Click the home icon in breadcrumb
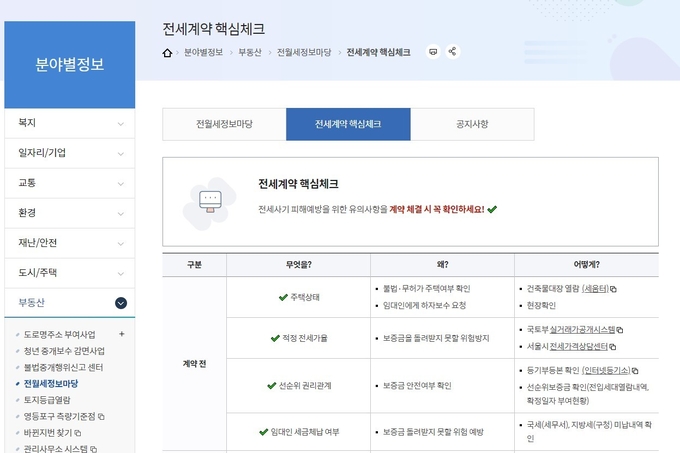The width and height of the screenshot is (680, 453). click(168, 50)
